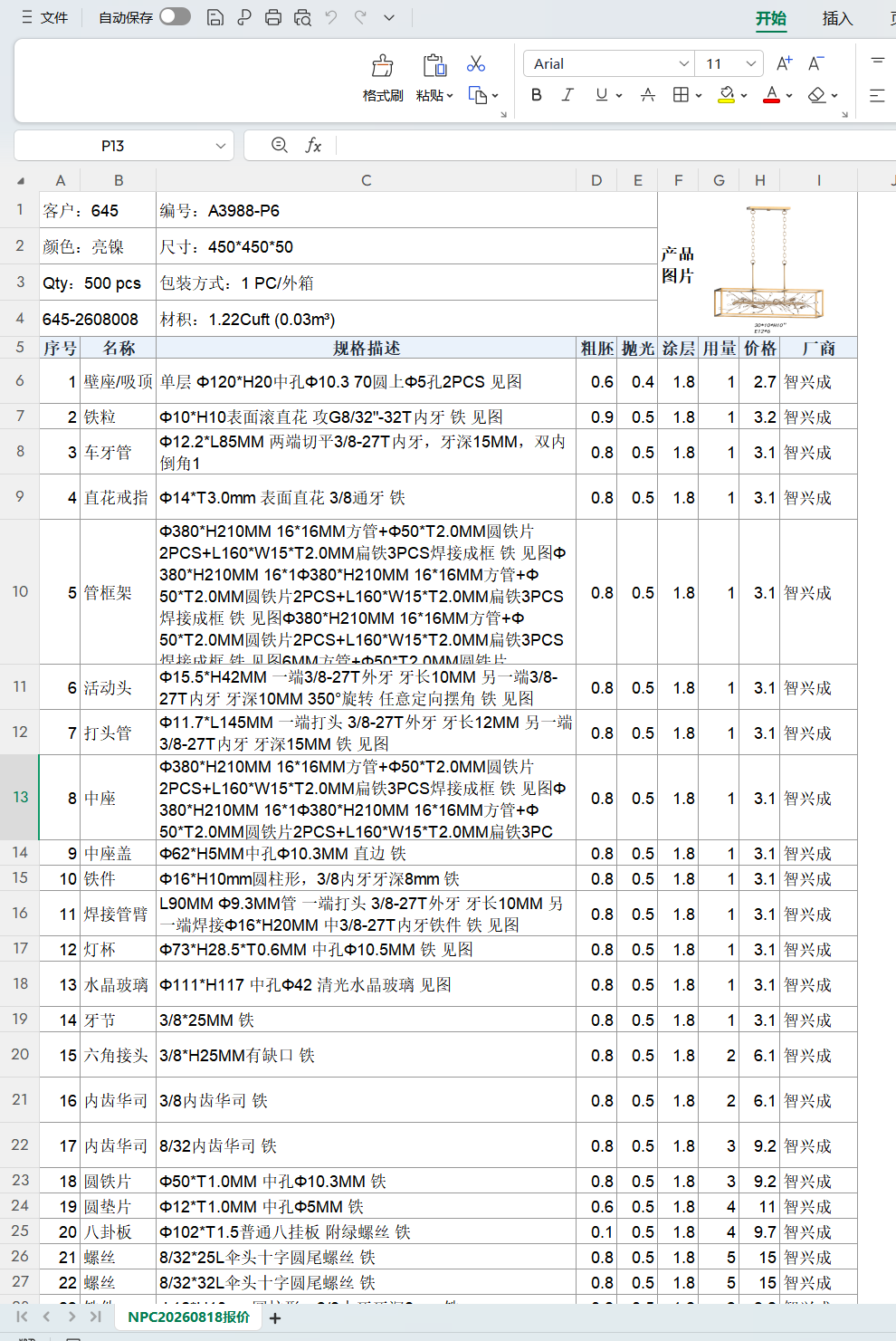Click the strikethrough text icon
Screen dimensions: 896x1341
648,94
